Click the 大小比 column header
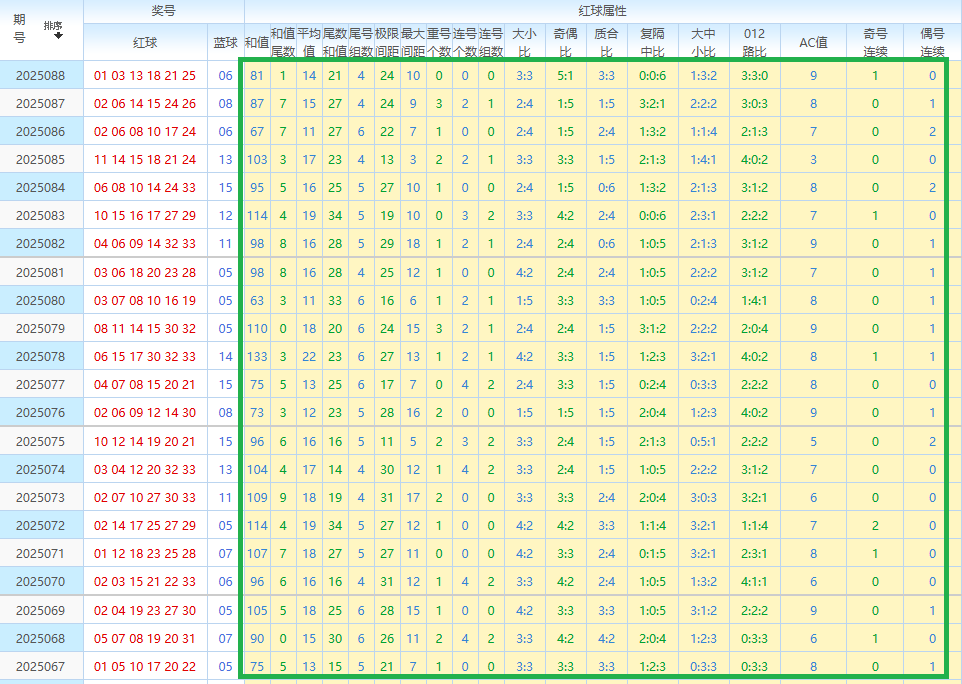The height and width of the screenshot is (684, 962). (524, 42)
